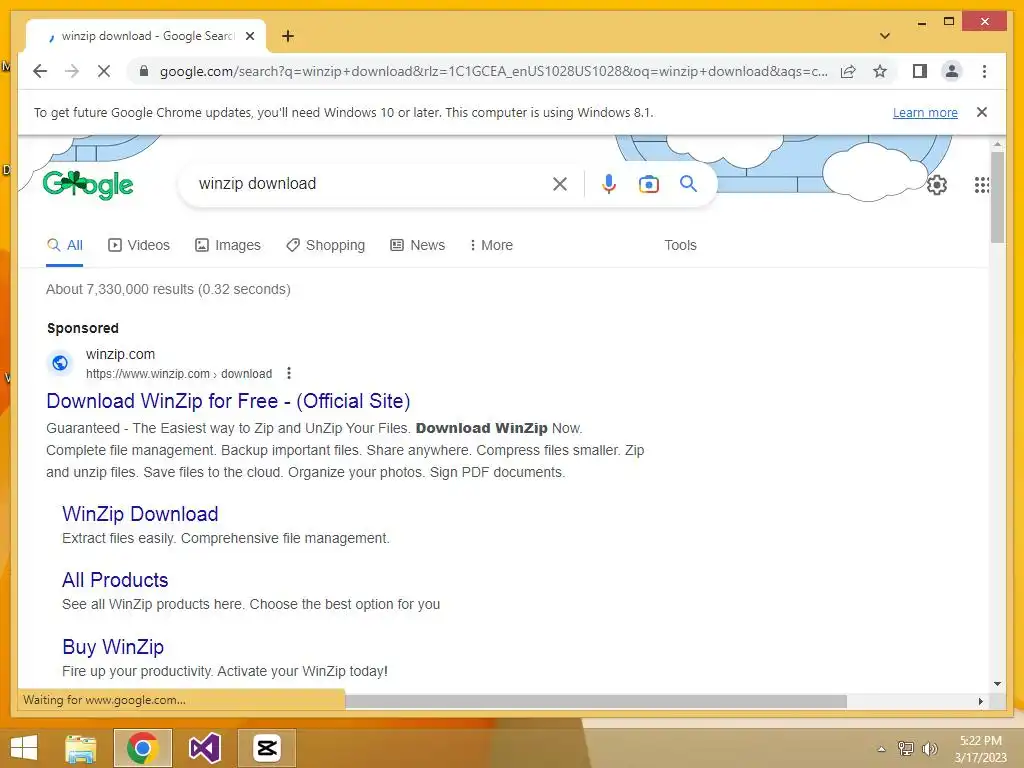Close the winzip download tab
Screen dimensions: 1024x768
[249, 36]
